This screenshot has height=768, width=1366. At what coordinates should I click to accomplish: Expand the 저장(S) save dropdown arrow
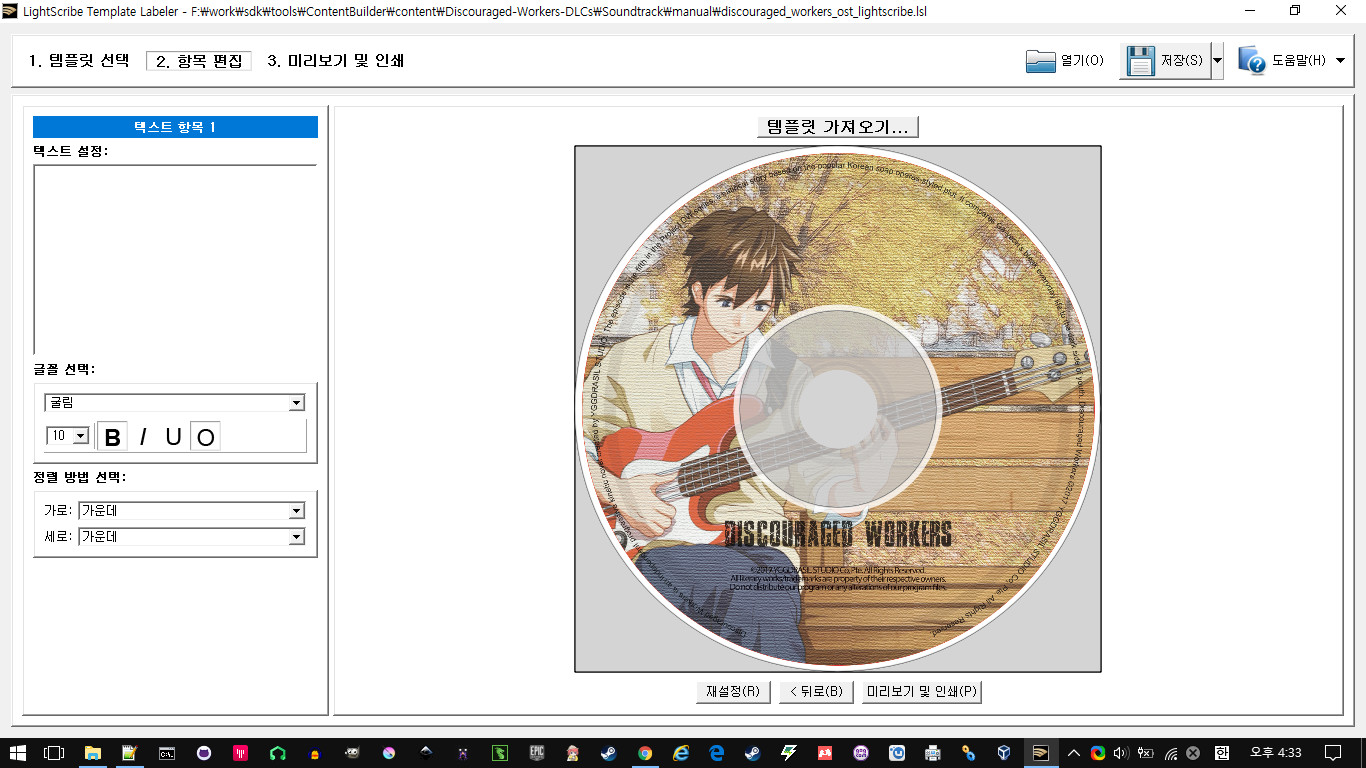[1217, 61]
